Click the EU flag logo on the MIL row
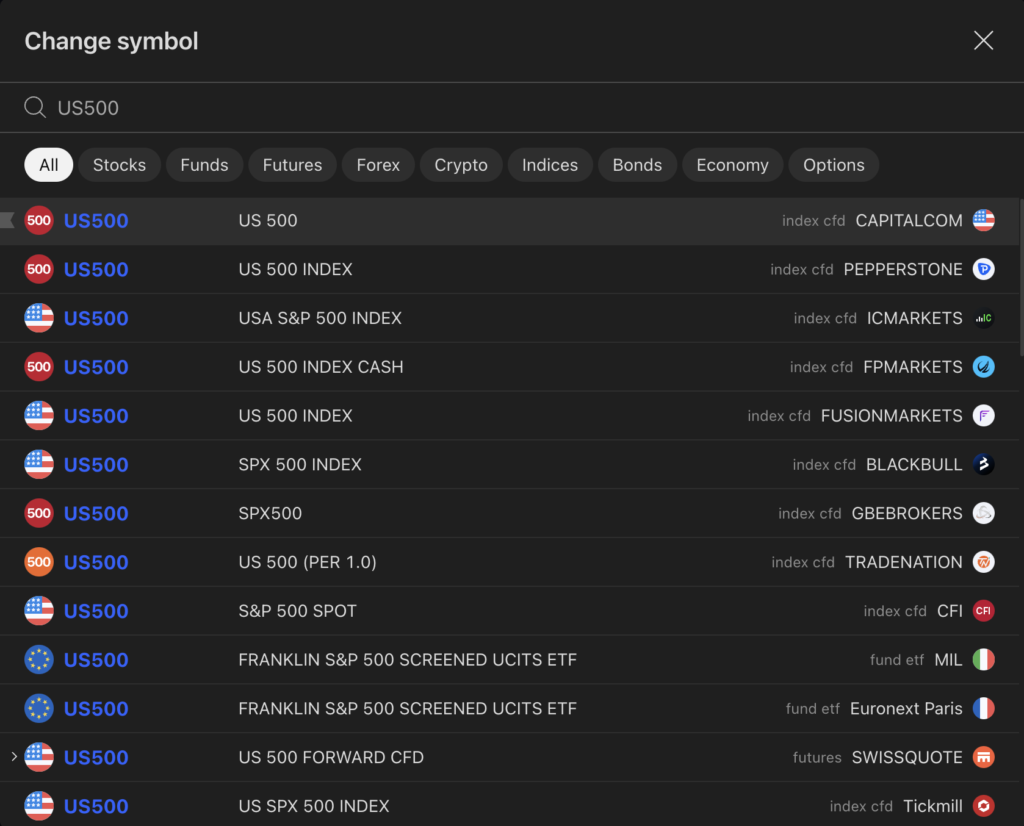Screen dimensions: 1024x826 click(39, 659)
